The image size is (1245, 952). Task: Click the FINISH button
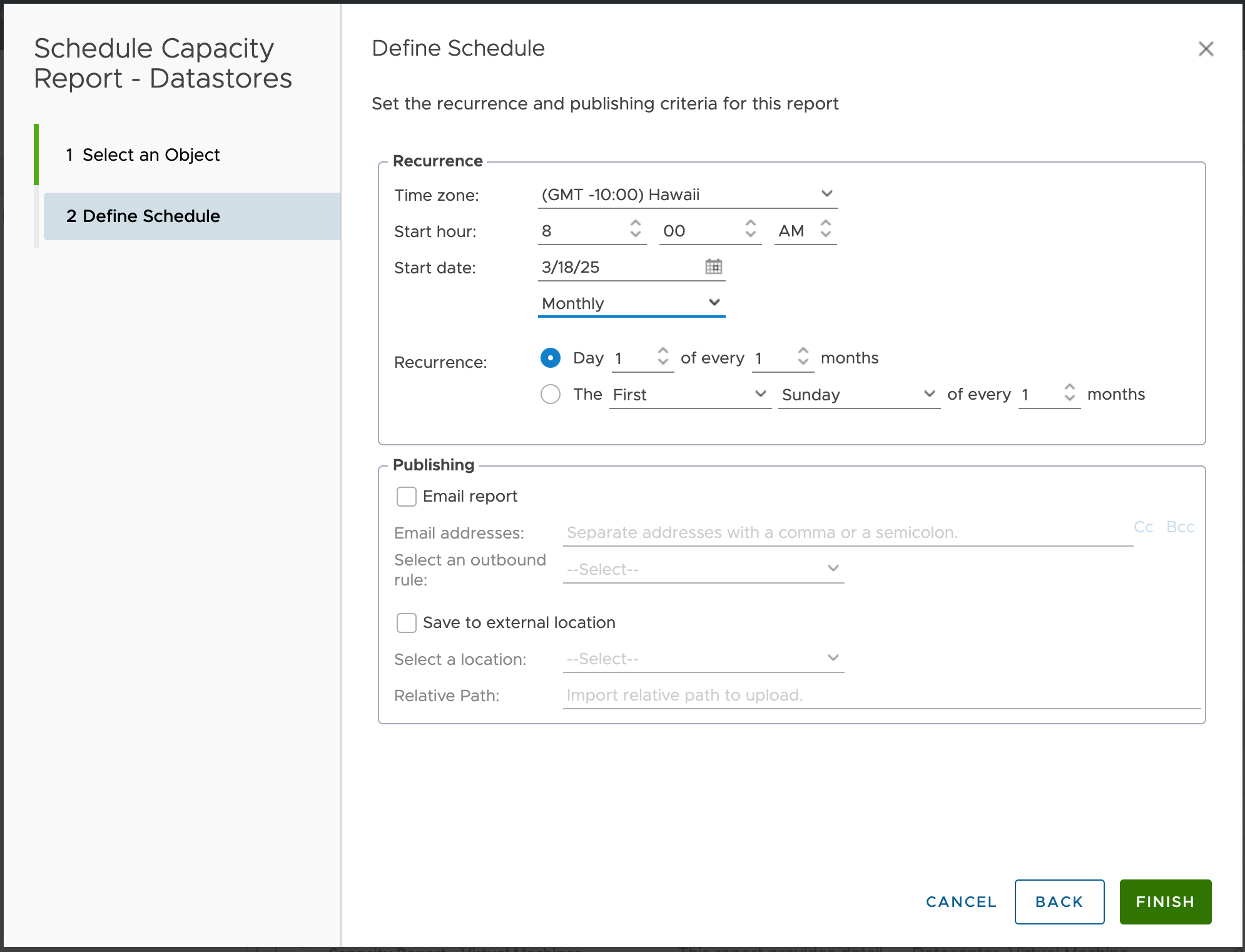(1165, 901)
